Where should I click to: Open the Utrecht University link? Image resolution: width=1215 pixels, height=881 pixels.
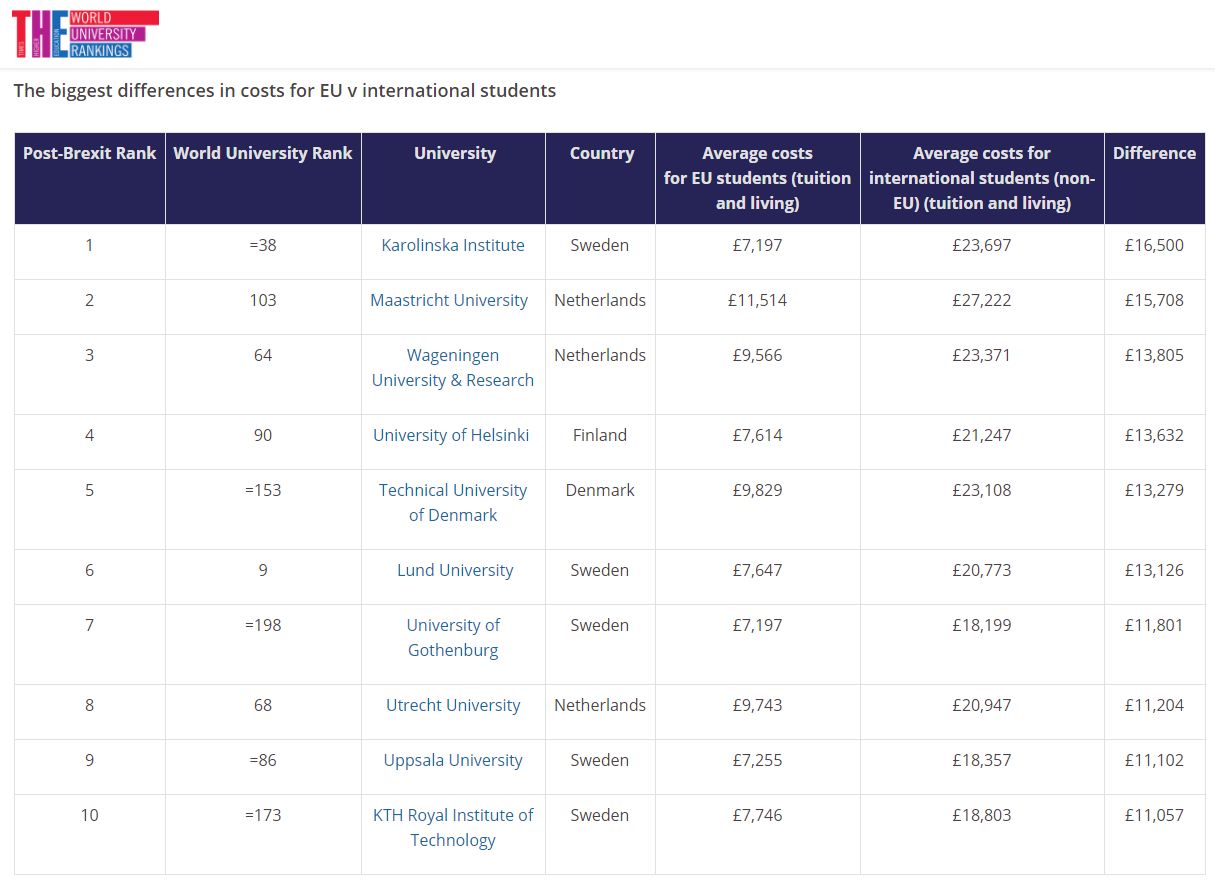453,705
